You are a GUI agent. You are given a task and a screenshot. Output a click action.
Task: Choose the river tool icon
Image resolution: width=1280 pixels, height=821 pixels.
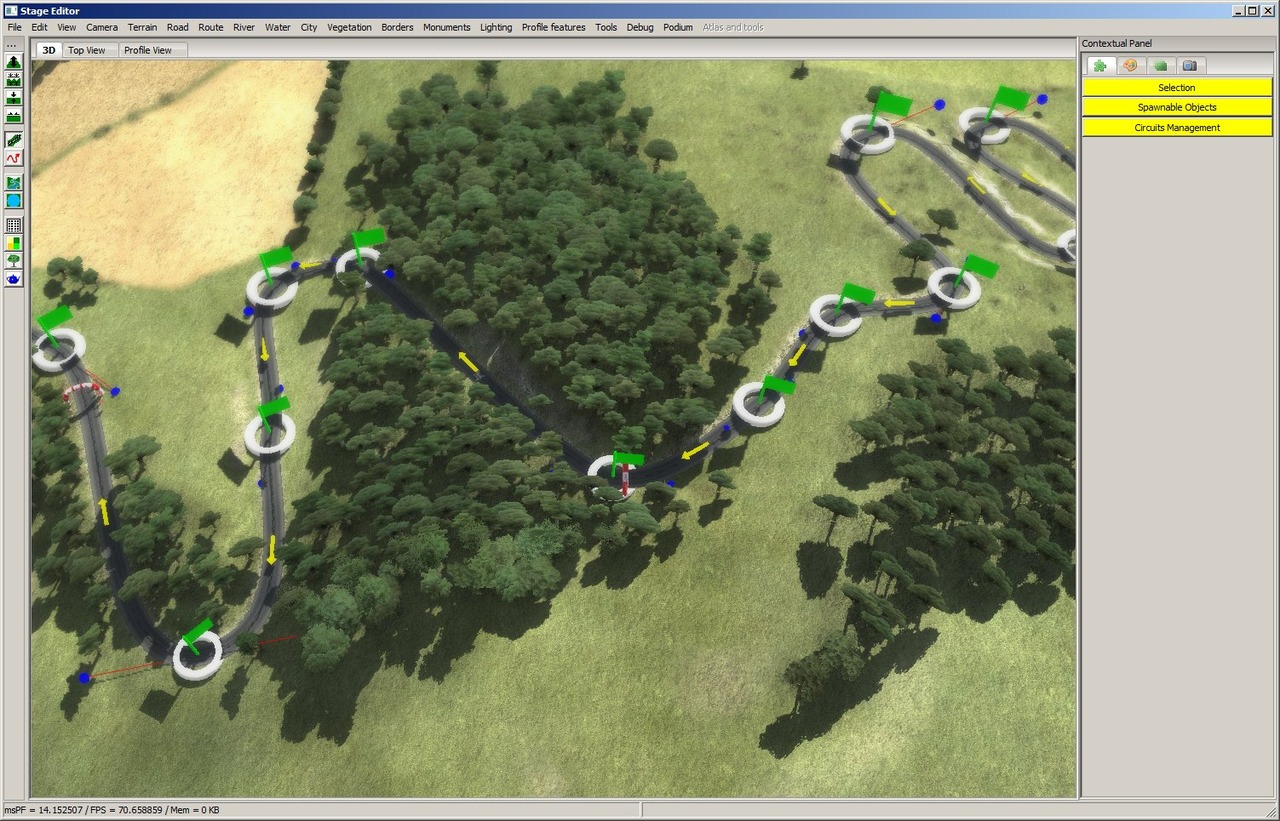(14, 183)
